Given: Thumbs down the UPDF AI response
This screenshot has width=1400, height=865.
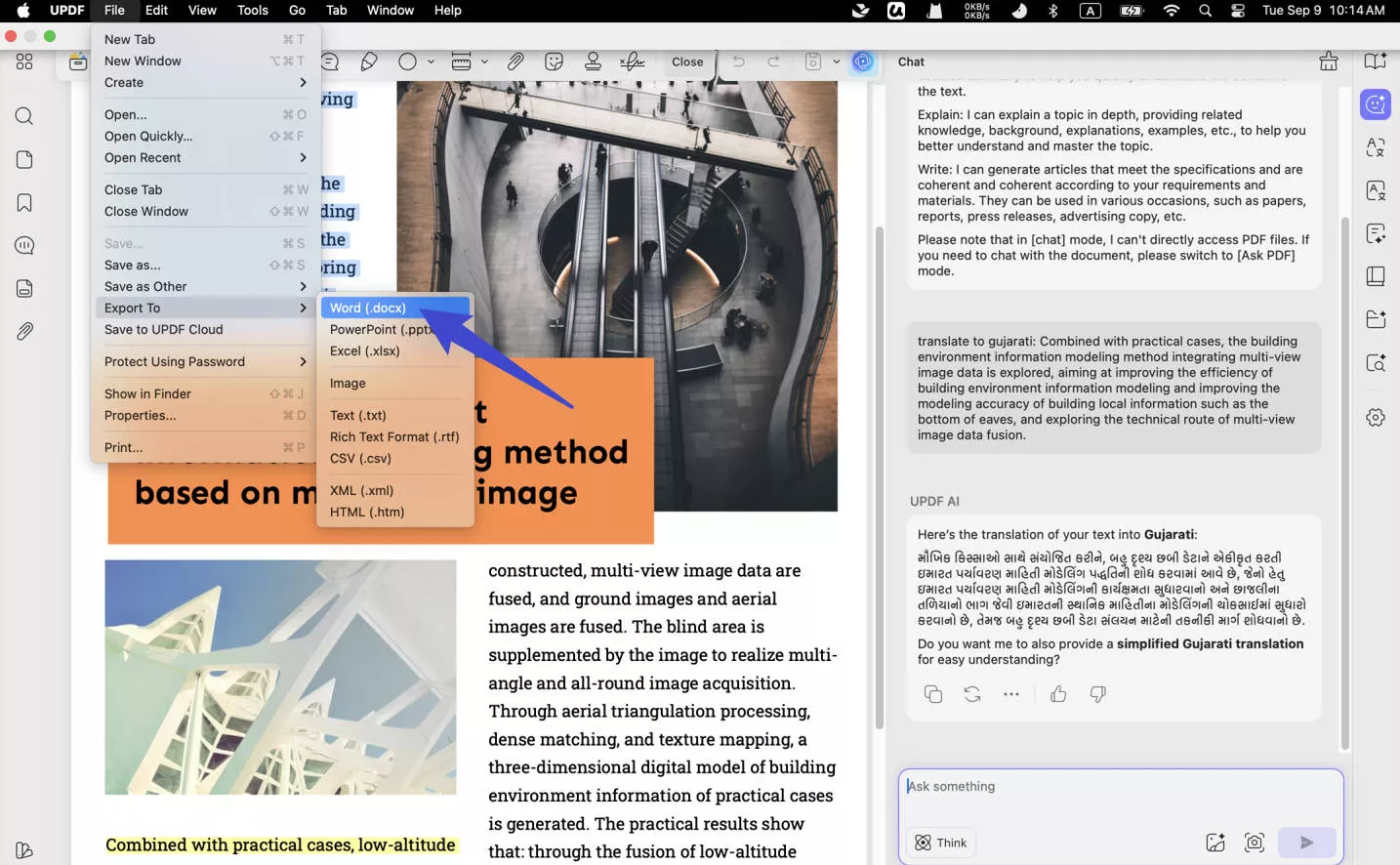Looking at the screenshot, I should tap(1097, 693).
